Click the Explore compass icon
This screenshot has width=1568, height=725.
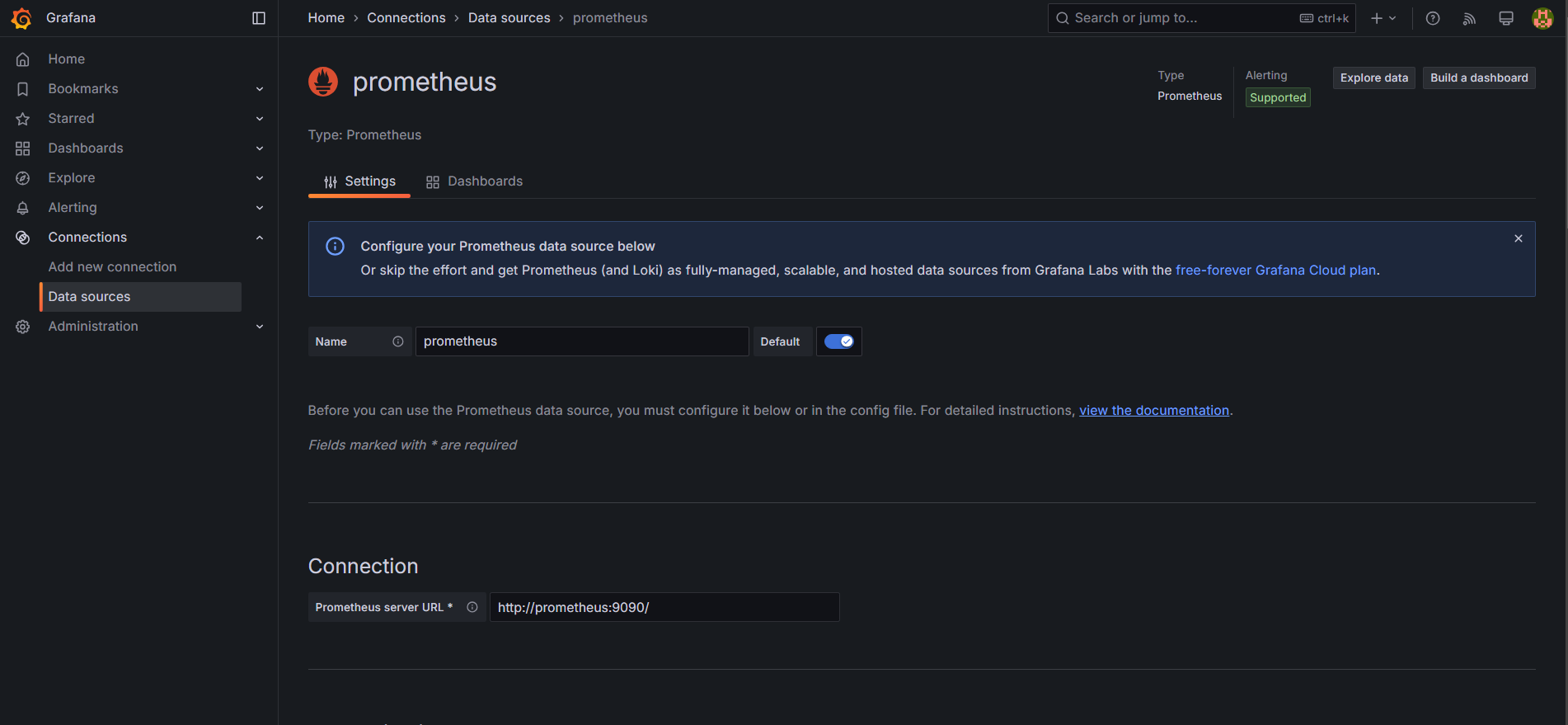[x=23, y=178]
